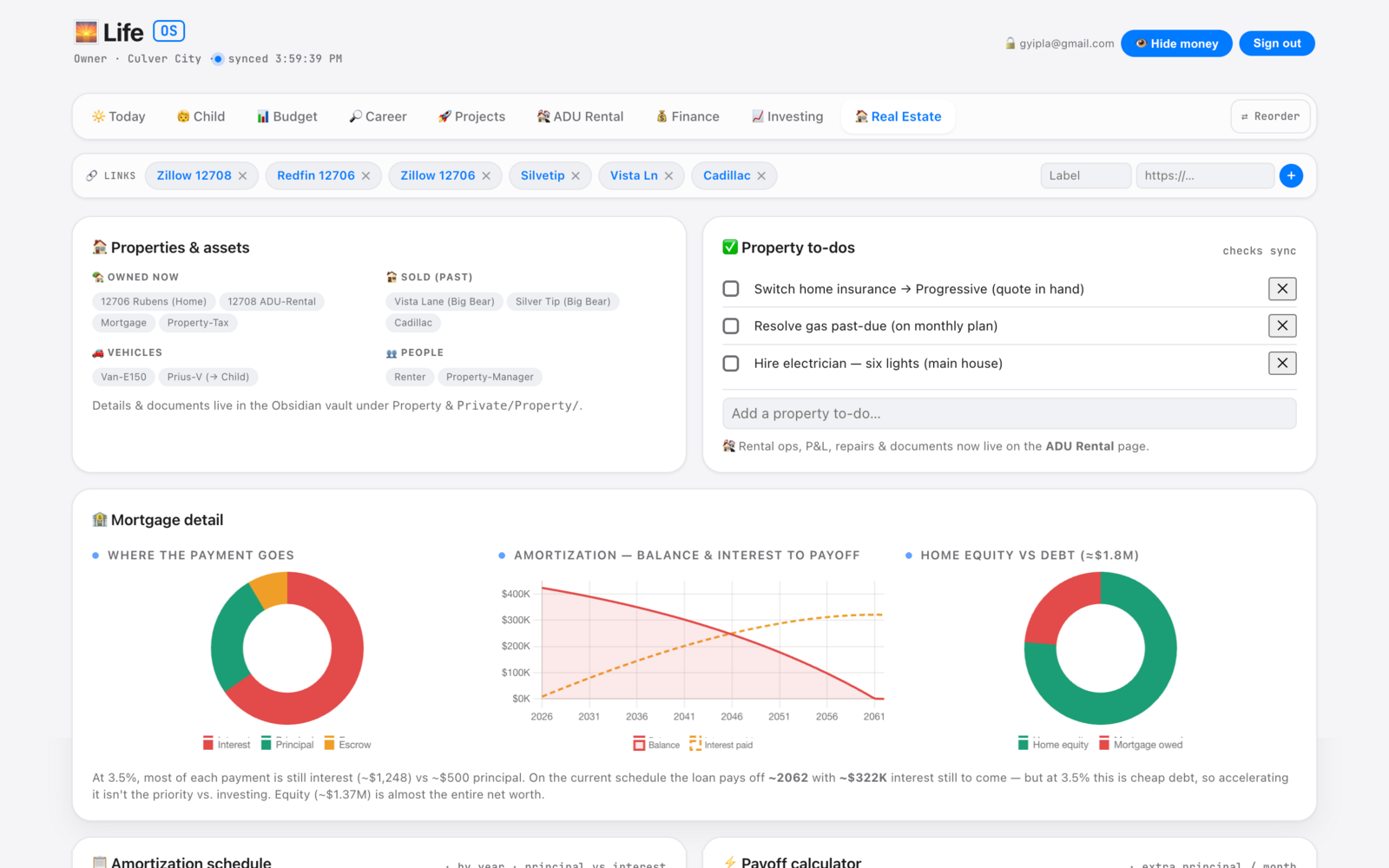Image resolution: width=1389 pixels, height=868 pixels.
Task: Toggle Balance legend in amortization chart
Action: point(657,745)
